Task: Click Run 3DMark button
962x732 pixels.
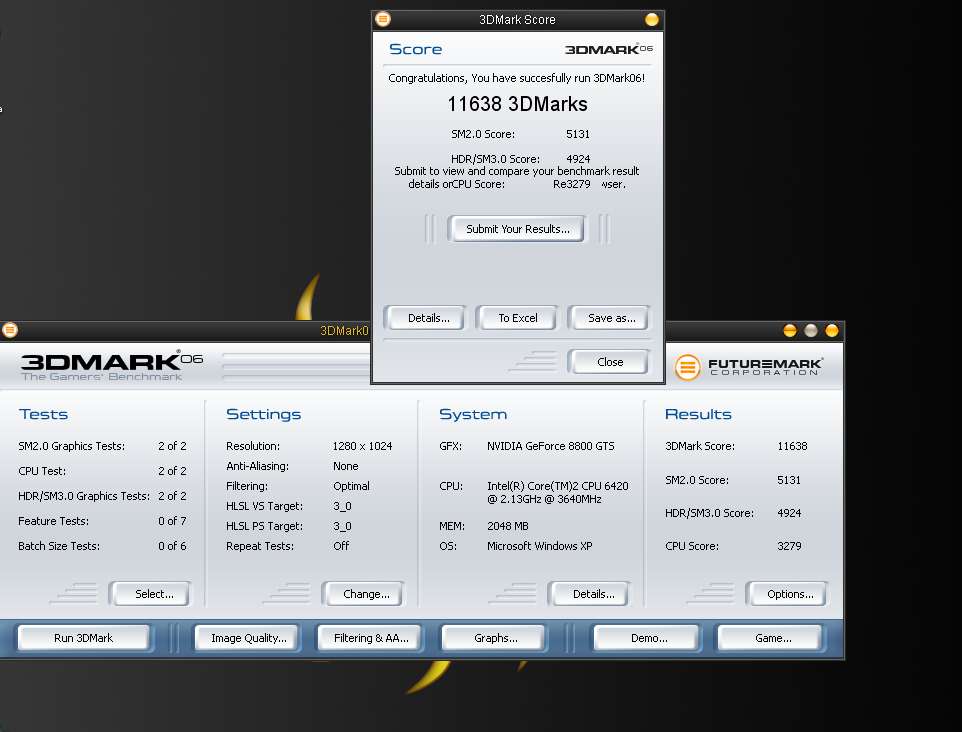Action: (x=83, y=638)
